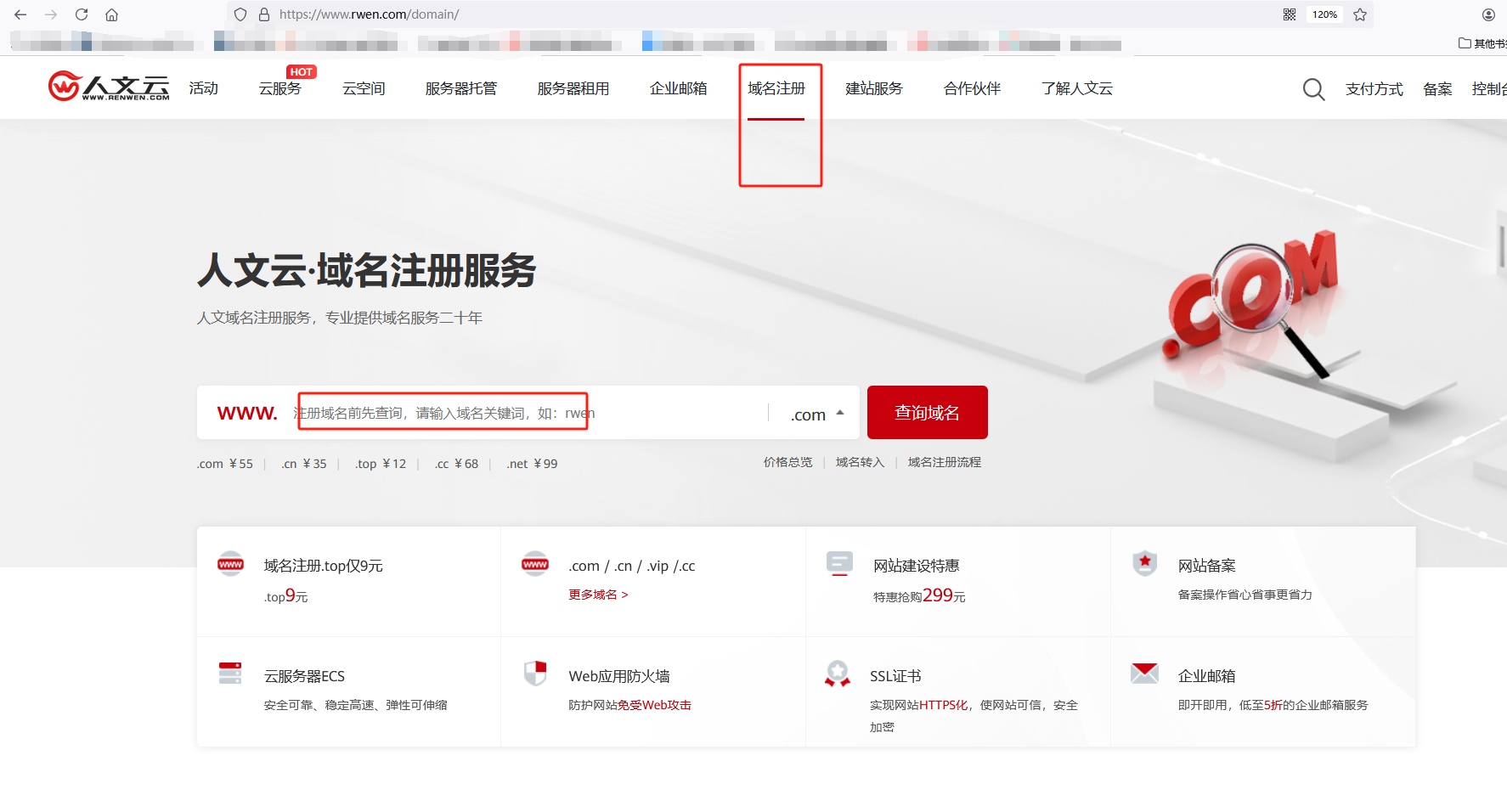1507x812 pixels.
Task: Click the 企业邮箱 card title in services grid
Action: (1207, 676)
